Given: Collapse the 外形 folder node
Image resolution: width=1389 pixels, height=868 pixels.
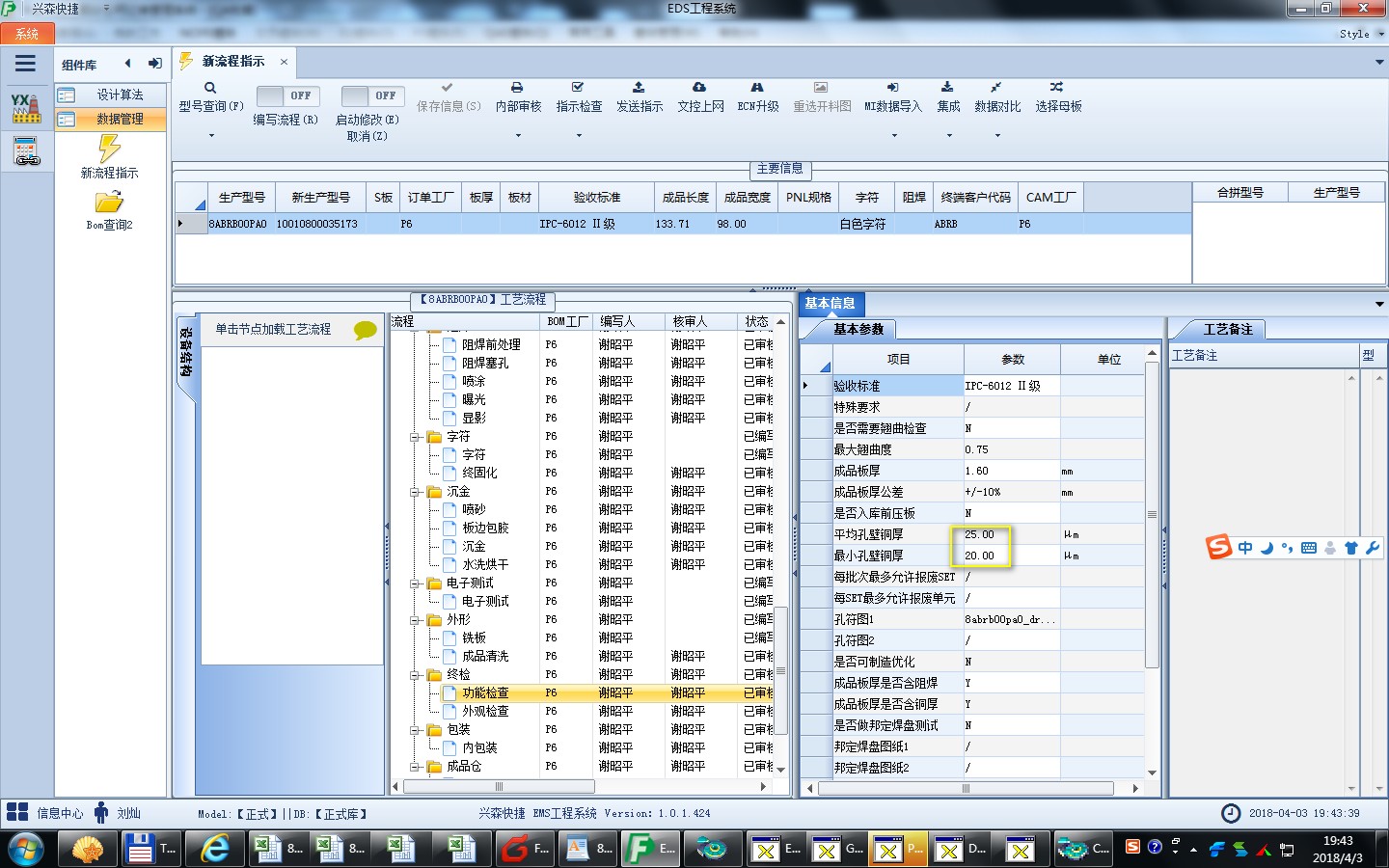Looking at the screenshot, I should [416, 620].
